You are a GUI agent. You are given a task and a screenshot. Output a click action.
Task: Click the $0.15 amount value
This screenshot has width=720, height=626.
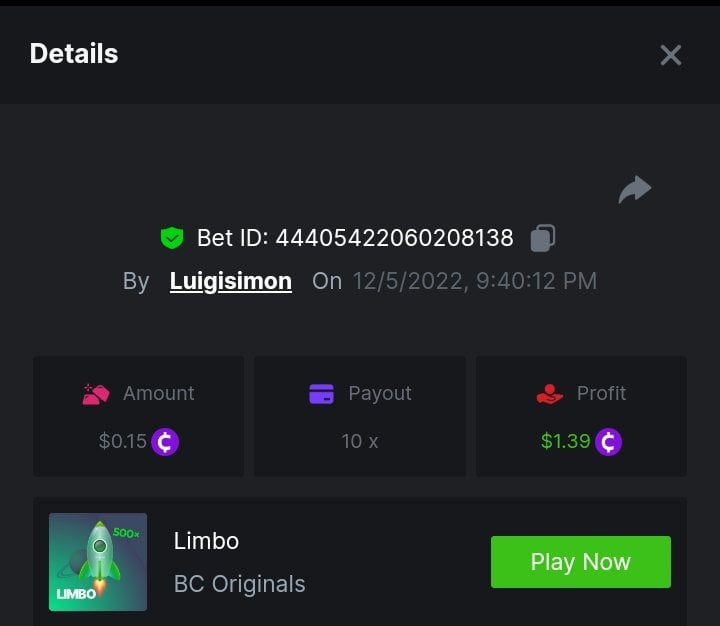pyautogui.click(x=123, y=441)
